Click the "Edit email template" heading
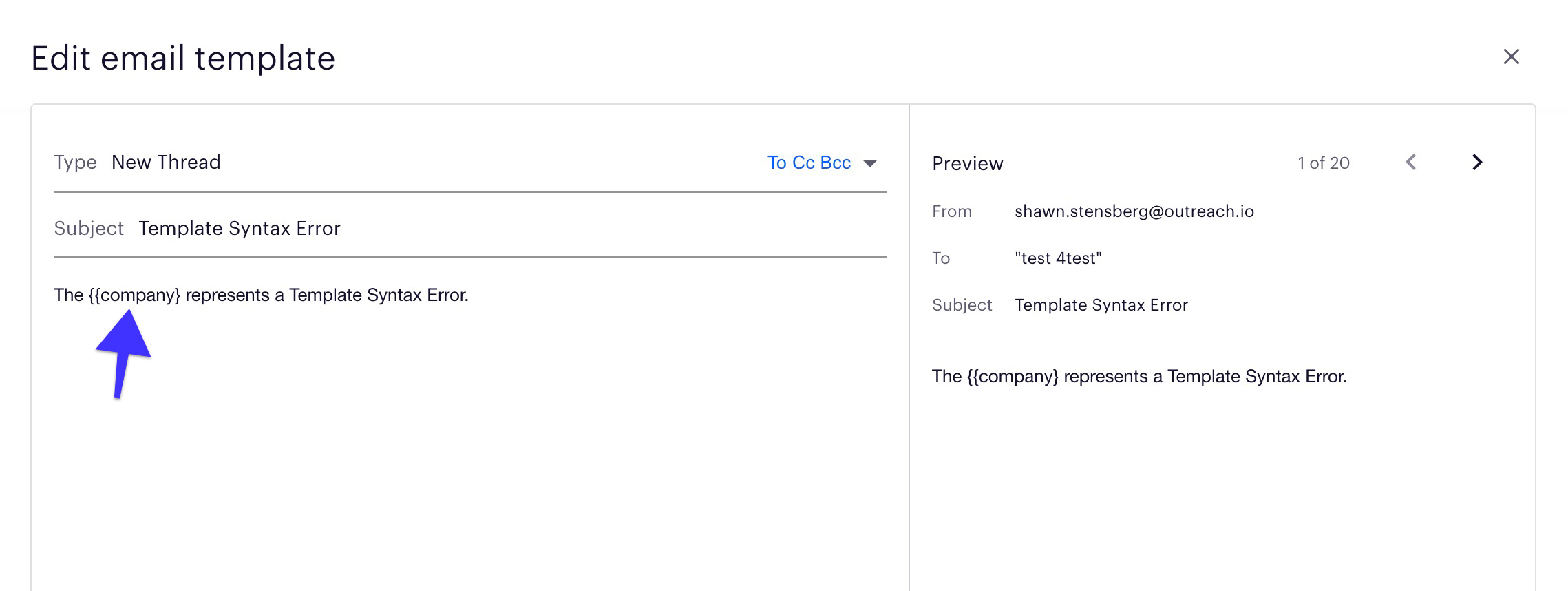This screenshot has height=591, width=1568. point(183,59)
